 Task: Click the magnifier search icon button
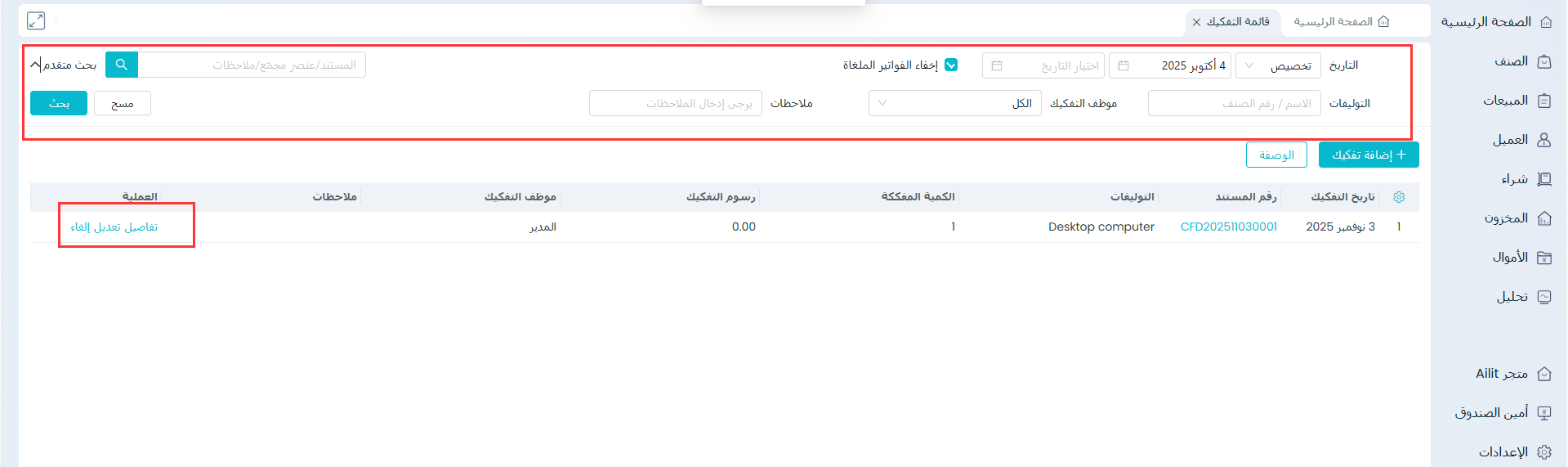(122, 65)
